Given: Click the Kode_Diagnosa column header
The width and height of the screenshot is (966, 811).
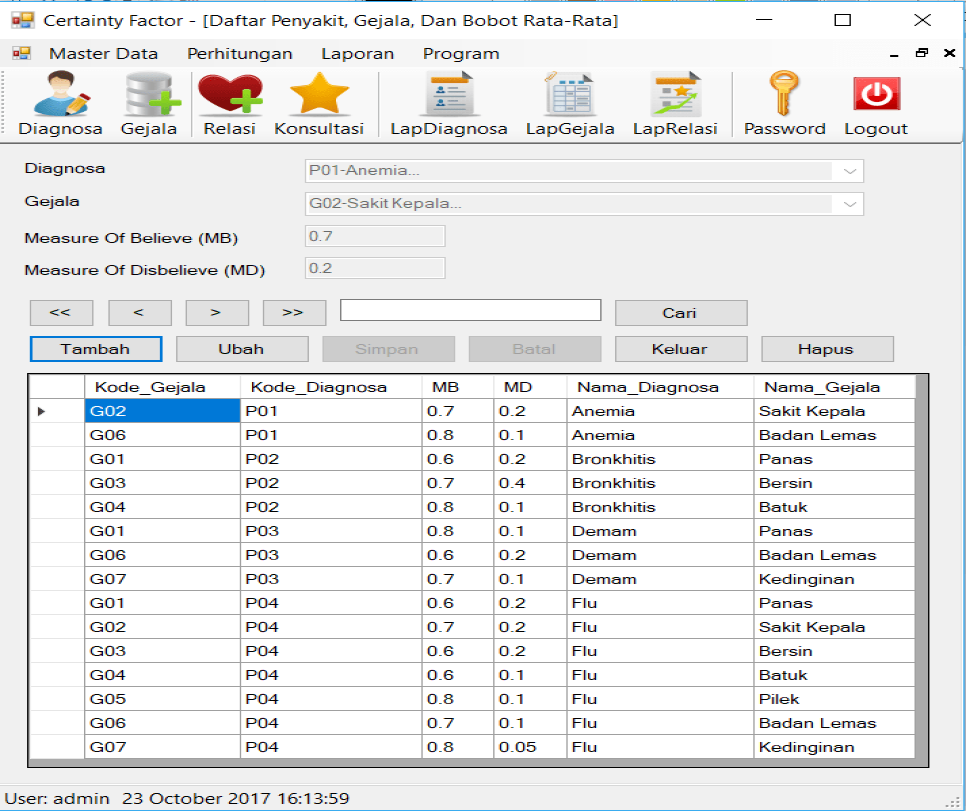Looking at the screenshot, I should tap(331, 387).
